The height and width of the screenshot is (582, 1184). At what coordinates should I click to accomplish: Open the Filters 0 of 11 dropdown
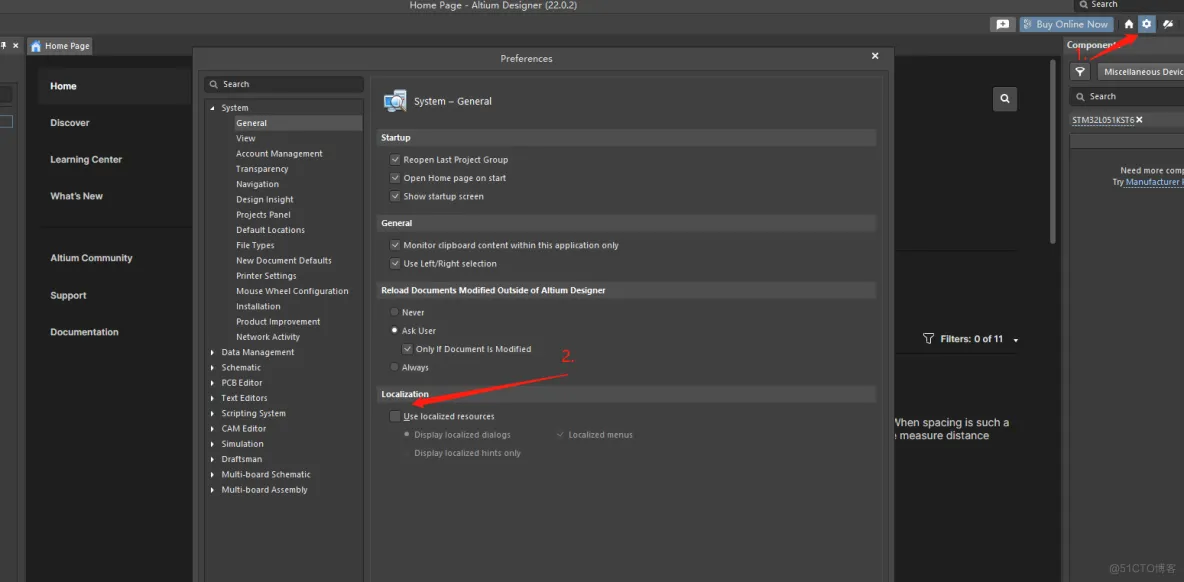click(1016, 340)
